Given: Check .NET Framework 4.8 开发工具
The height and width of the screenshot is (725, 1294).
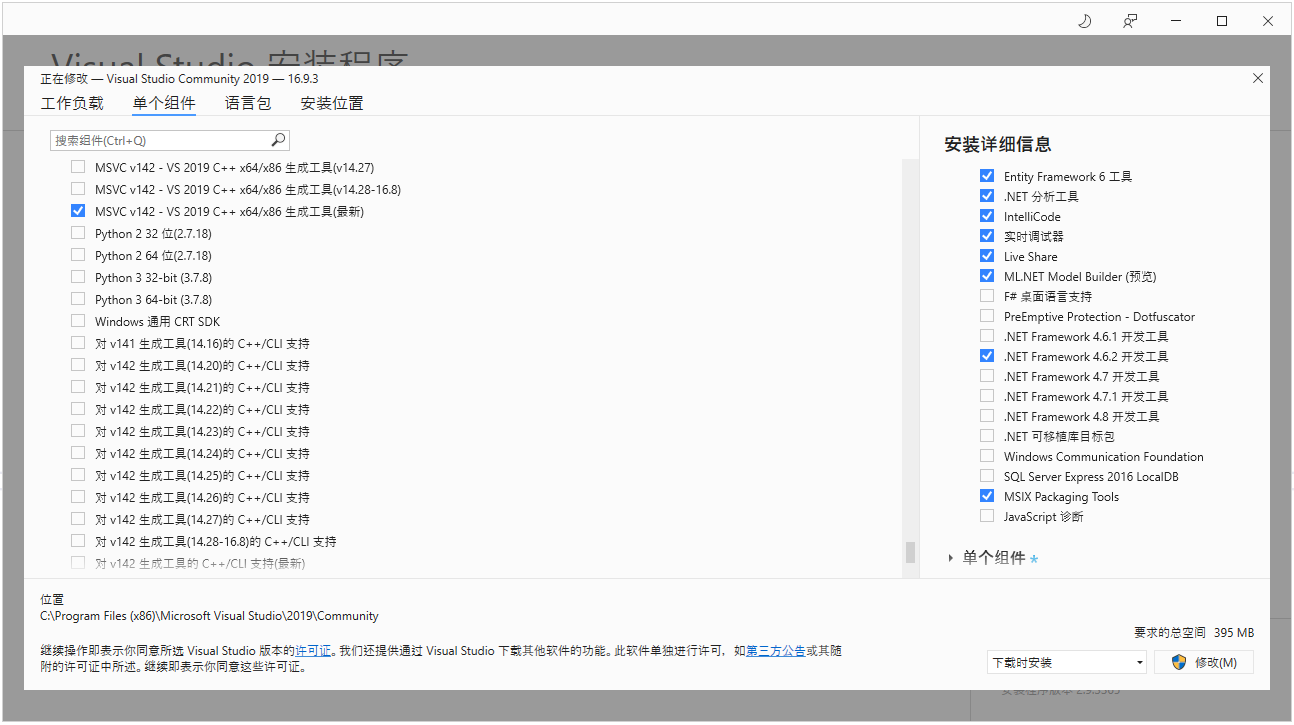Looking at the screenshot, I should [987, 416].
